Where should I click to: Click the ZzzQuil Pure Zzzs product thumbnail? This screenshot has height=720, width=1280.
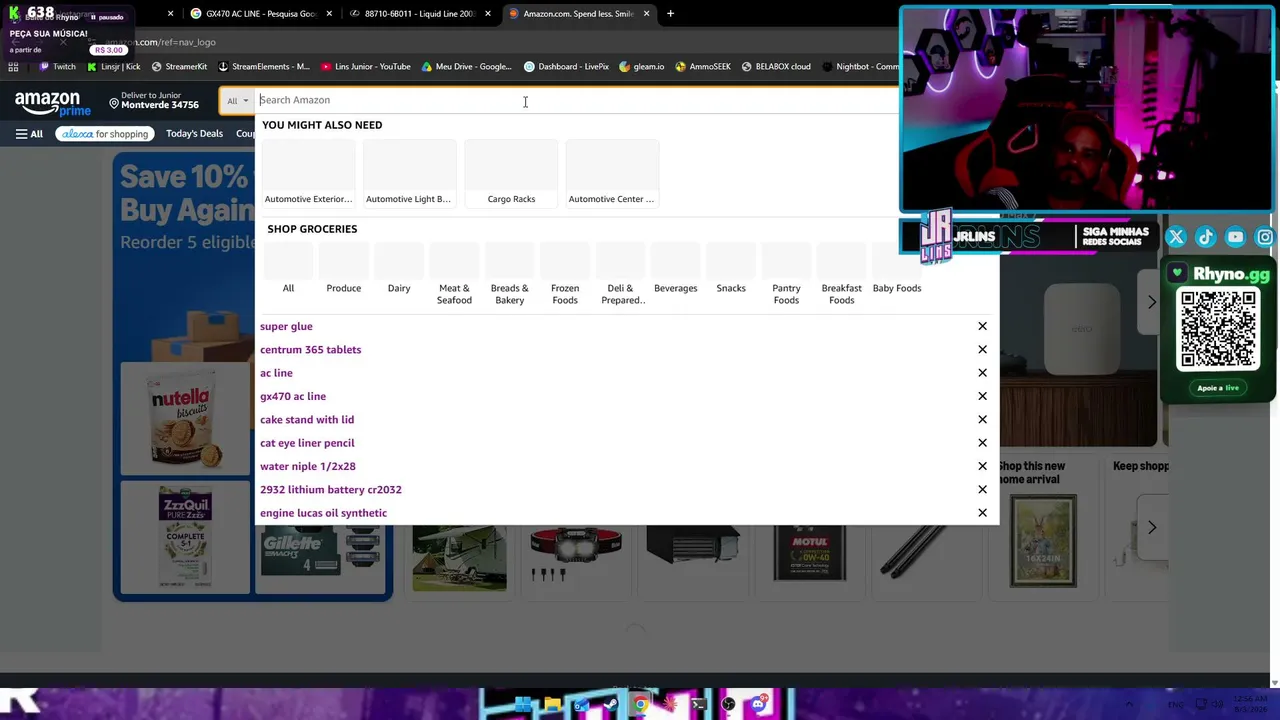[185, 538]
